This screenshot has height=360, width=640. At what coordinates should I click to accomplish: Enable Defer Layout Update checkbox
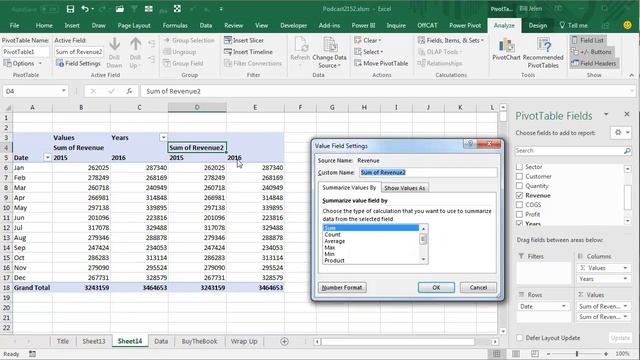tap(520, 338)
